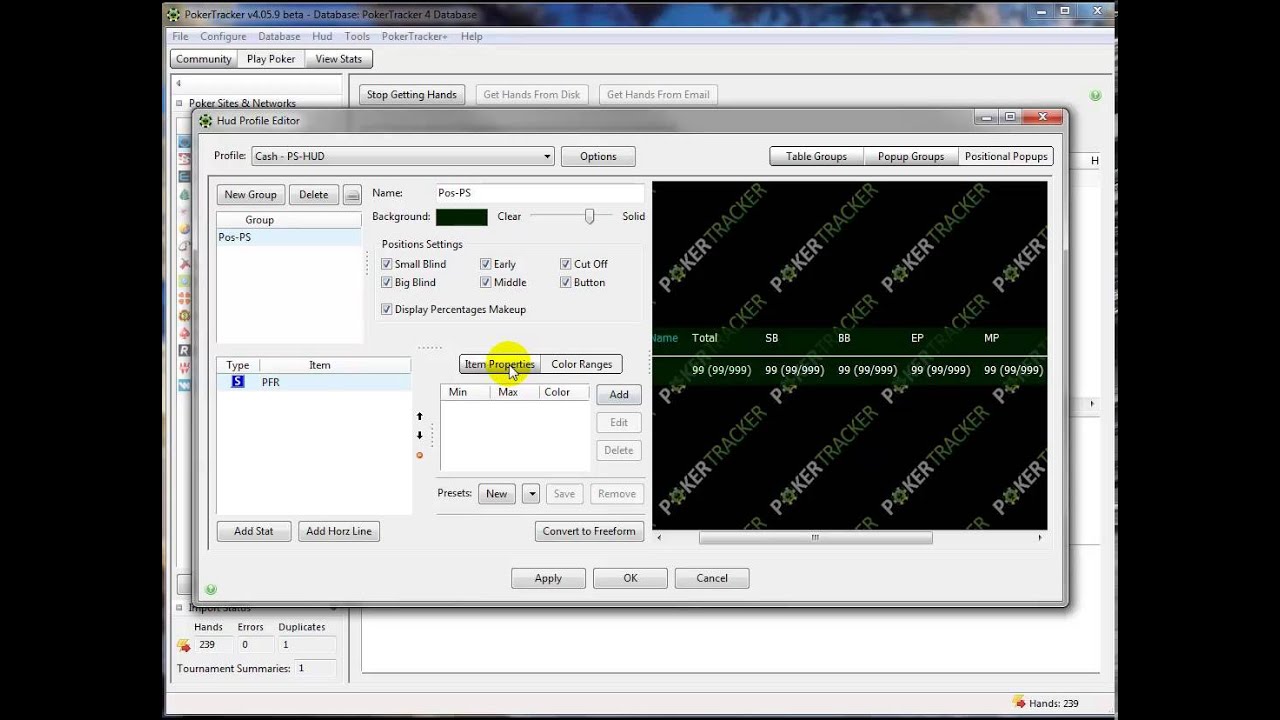Click the Apply button
1280x720 pixels.
click(x=548, y=578)
